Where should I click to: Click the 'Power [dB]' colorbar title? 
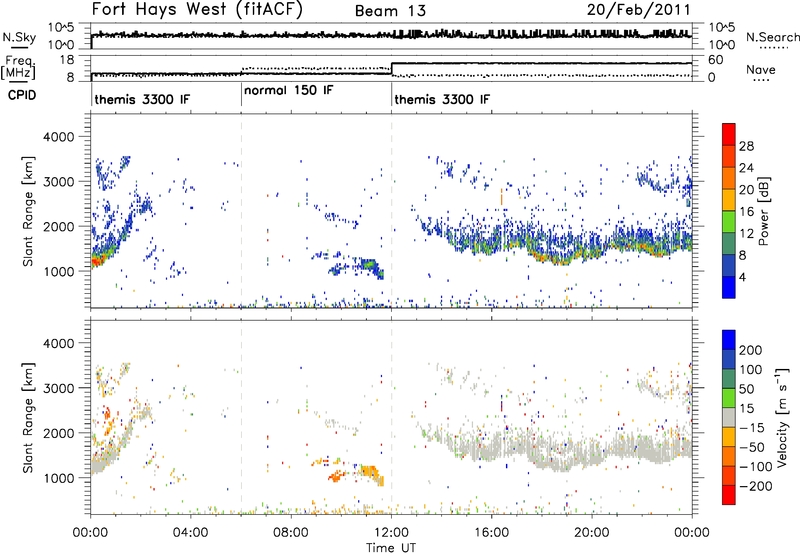coord(763,211)
